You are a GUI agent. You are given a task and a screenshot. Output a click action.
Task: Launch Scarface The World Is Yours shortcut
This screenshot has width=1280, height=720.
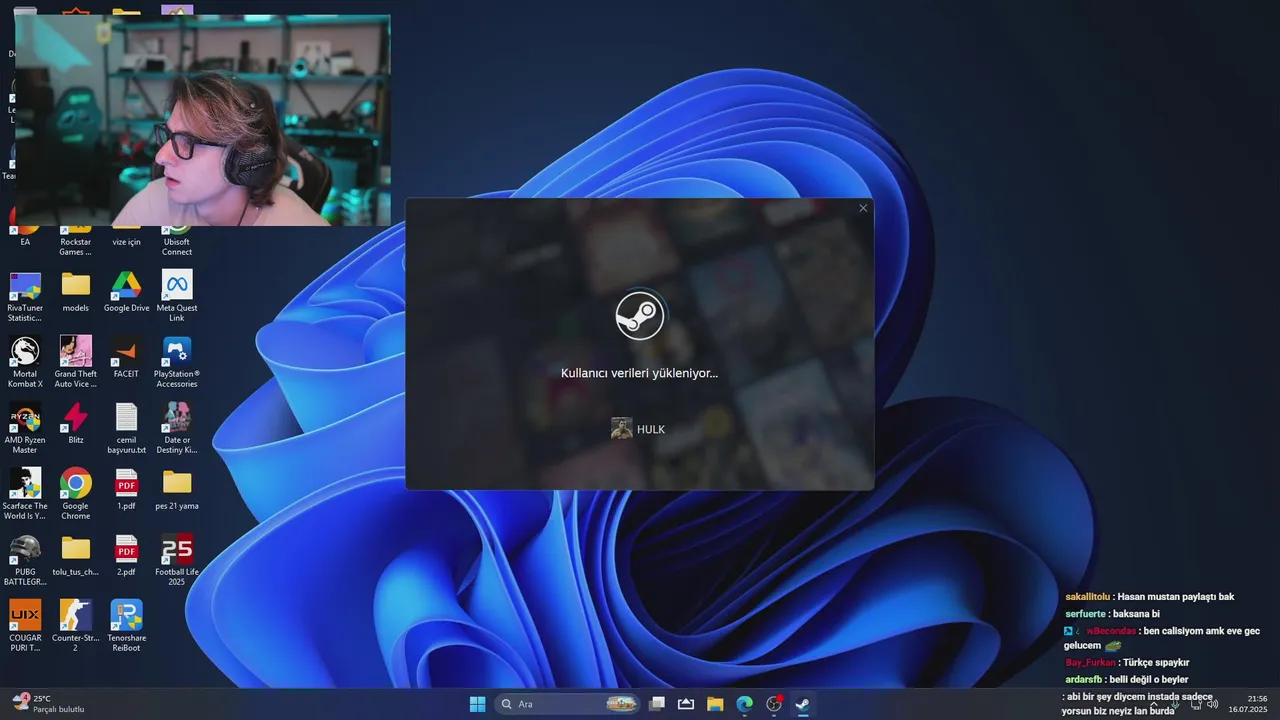coord(25,494)
